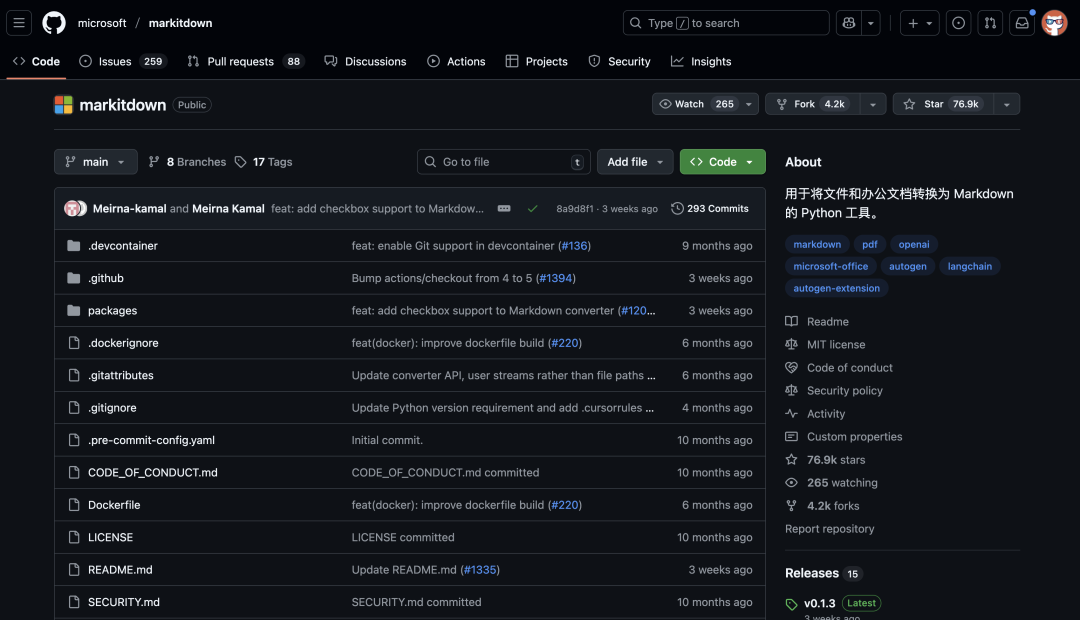Viewport: 1080px width, 620px height.
Task: Open the create new plus dropdown
Action: (920, 23)
